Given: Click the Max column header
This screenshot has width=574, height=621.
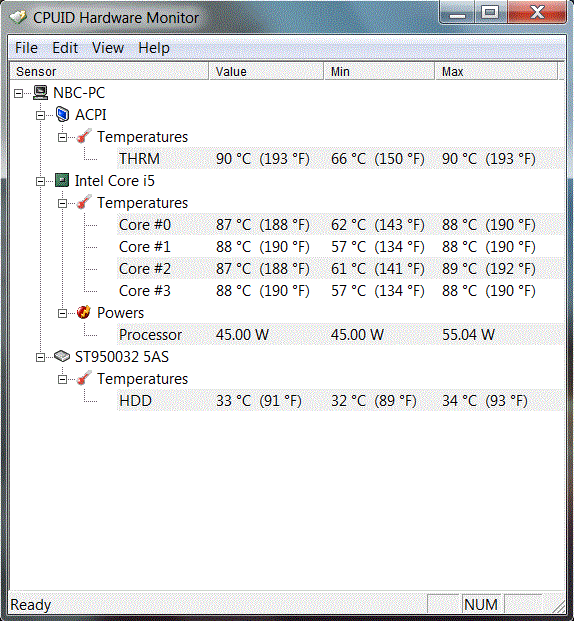Looking at the screenshot, I should pos(496,71).
